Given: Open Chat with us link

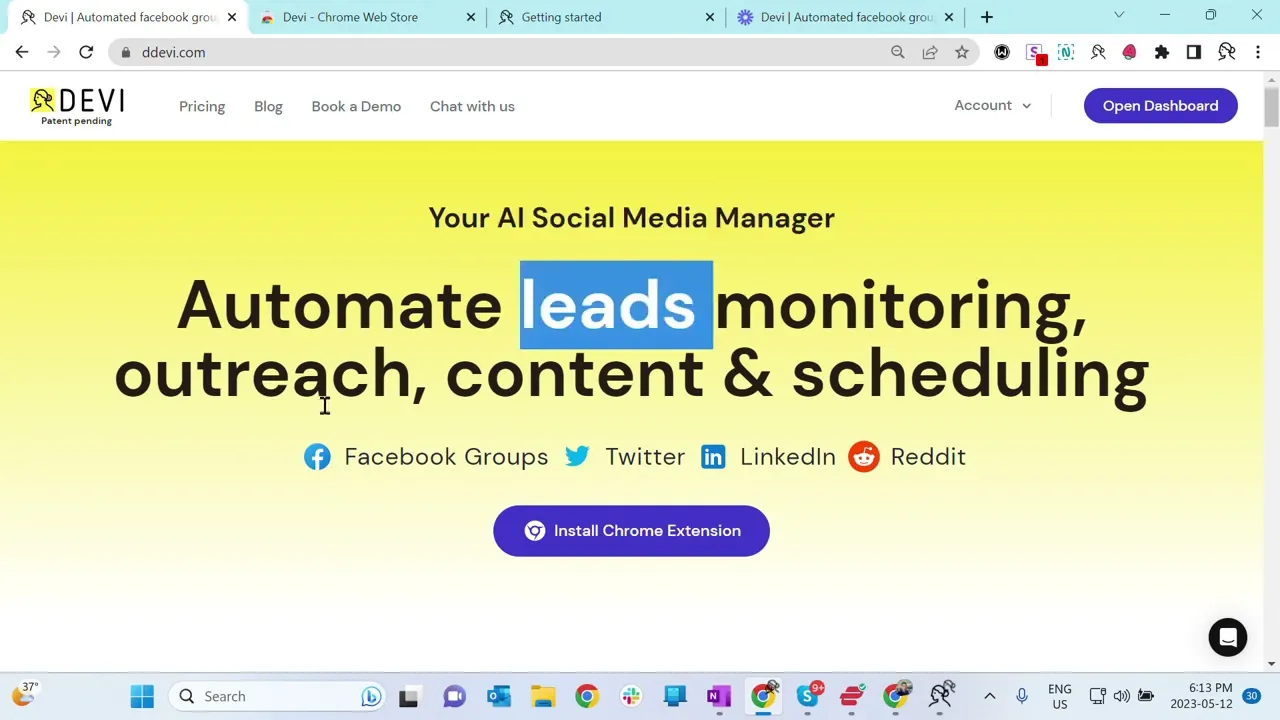Looking at the screenshot, I should point(472,106).
